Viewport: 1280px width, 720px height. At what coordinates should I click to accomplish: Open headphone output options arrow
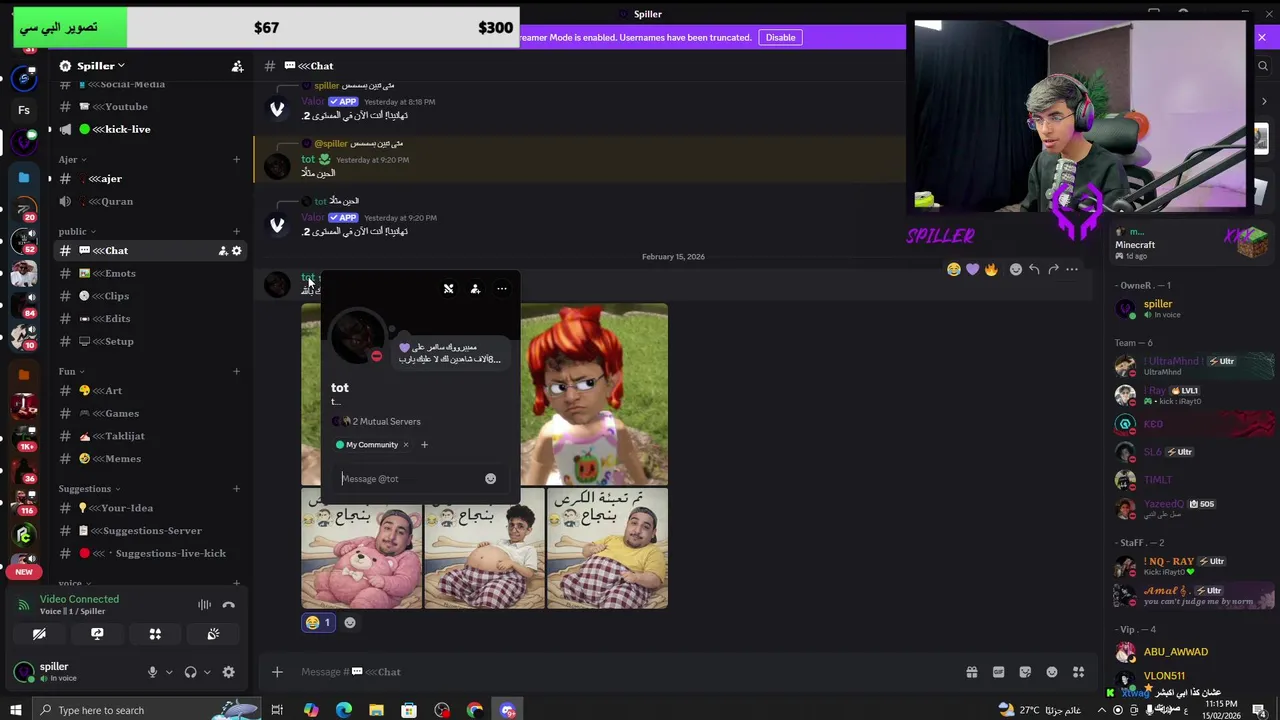point(207,672)
